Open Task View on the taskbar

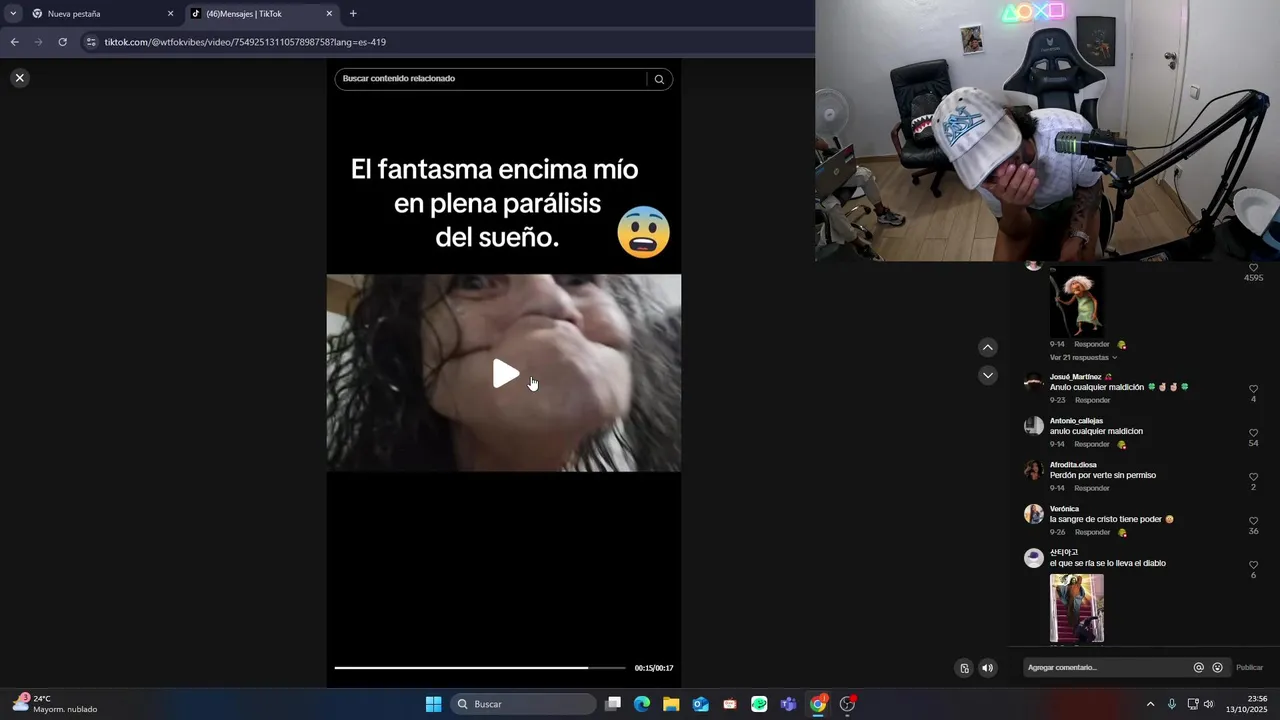coord(613,704)
